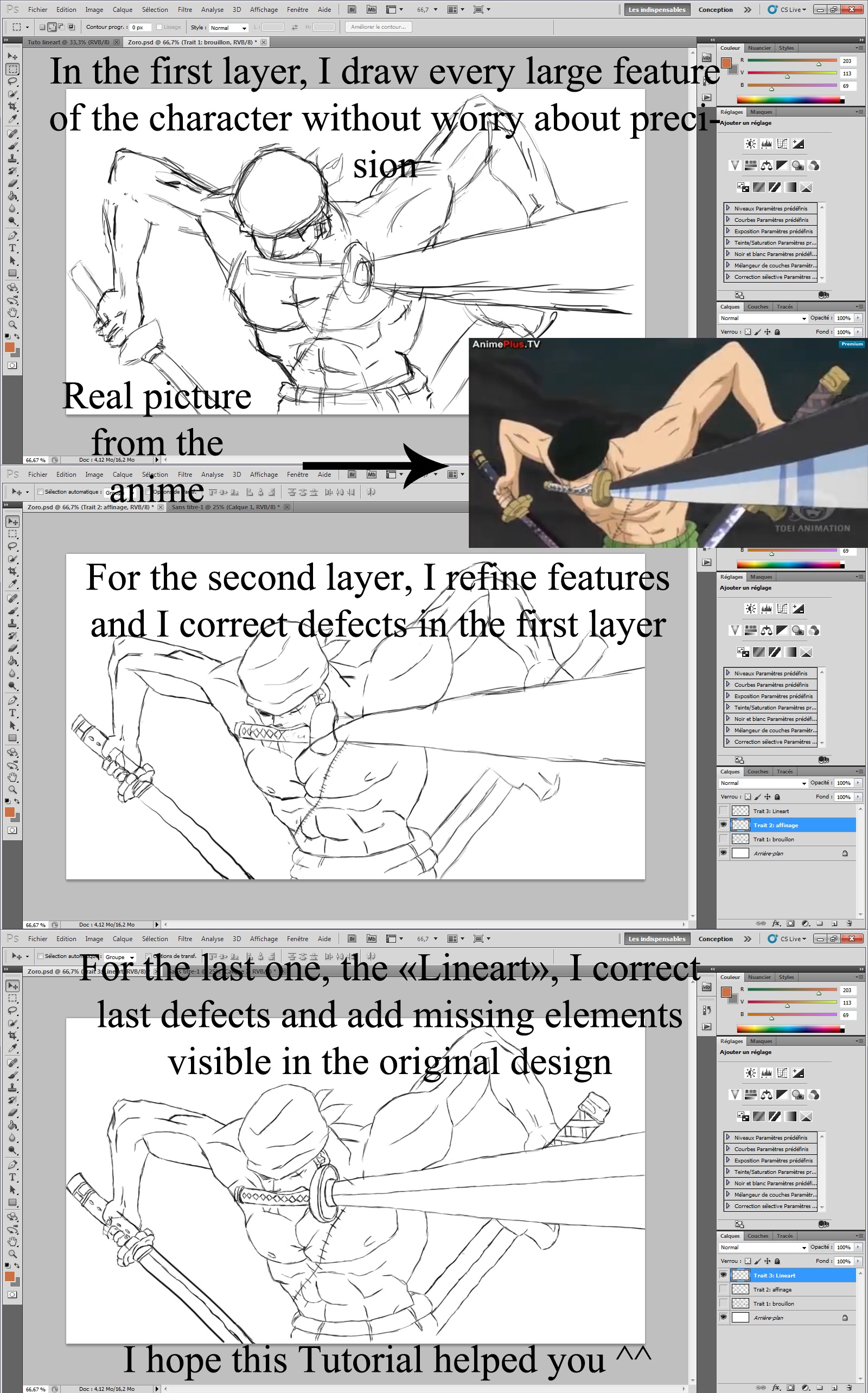Switch to the Nuancier tab in the top screenshot
This screenshot has height=1393, width=868.
coord(759,48)
